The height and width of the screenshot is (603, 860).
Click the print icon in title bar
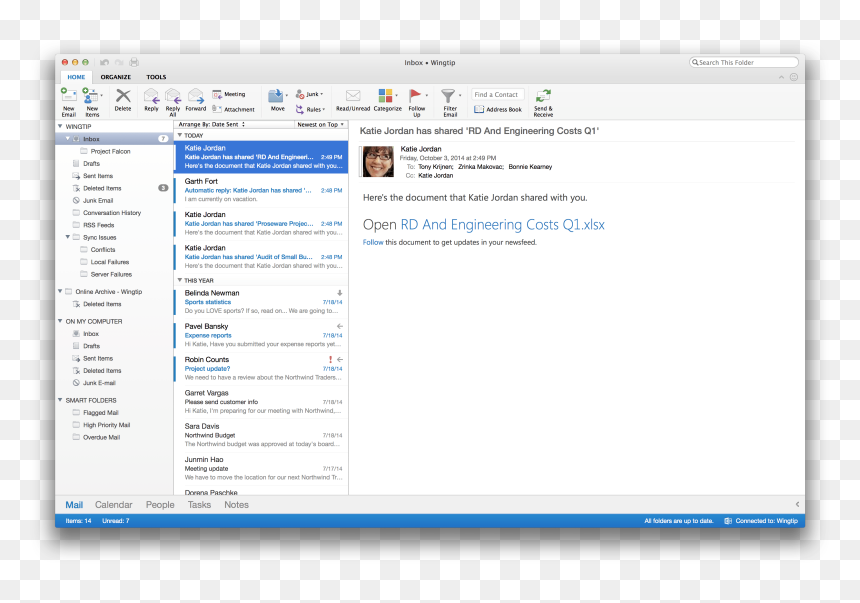point(134,63)
